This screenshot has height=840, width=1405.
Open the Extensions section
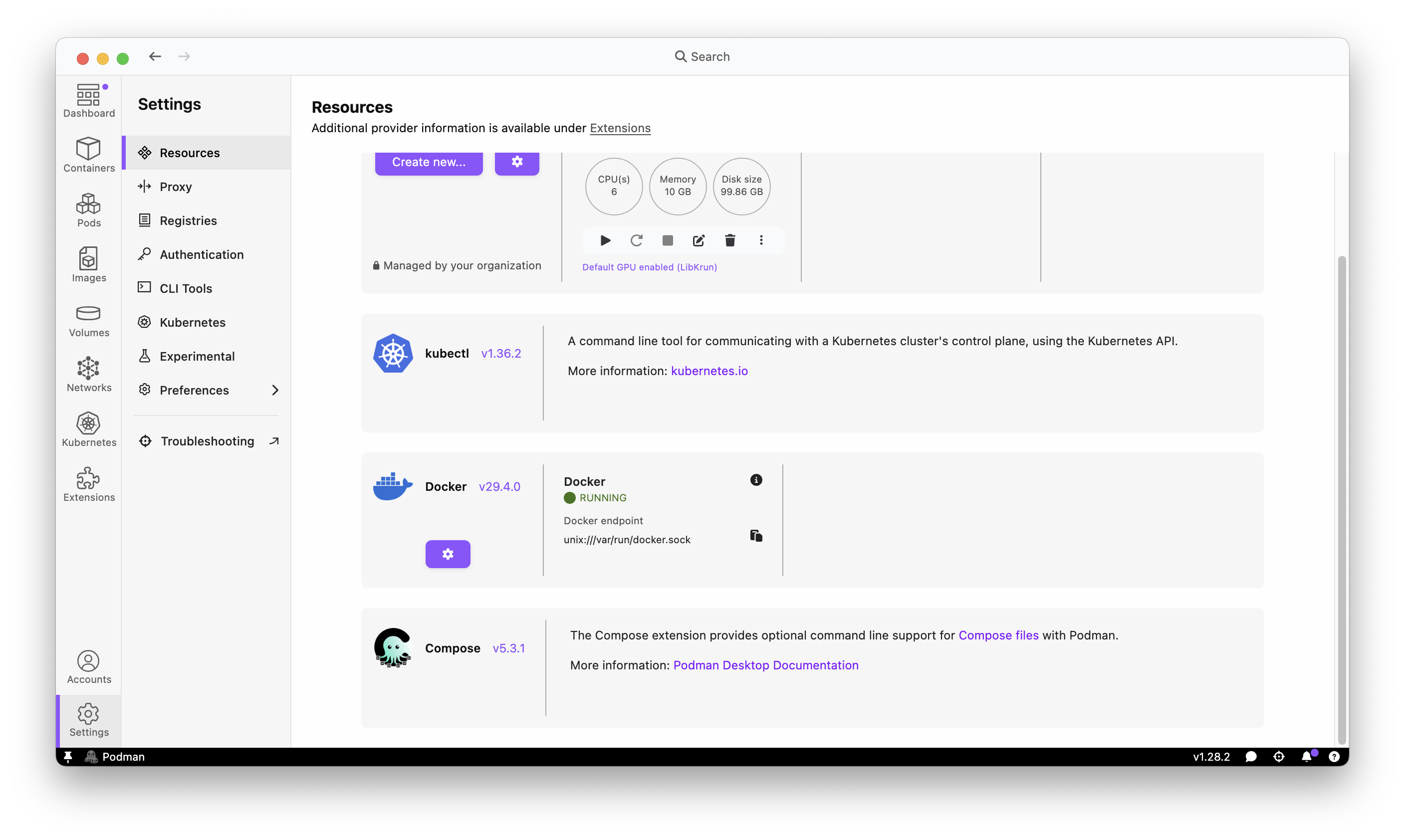89,484
